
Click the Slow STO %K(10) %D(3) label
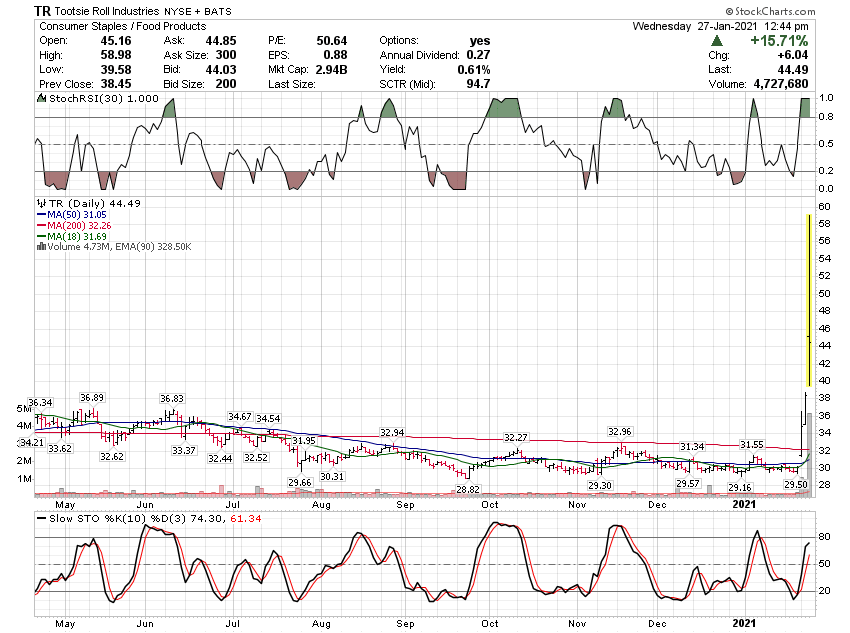118,519
